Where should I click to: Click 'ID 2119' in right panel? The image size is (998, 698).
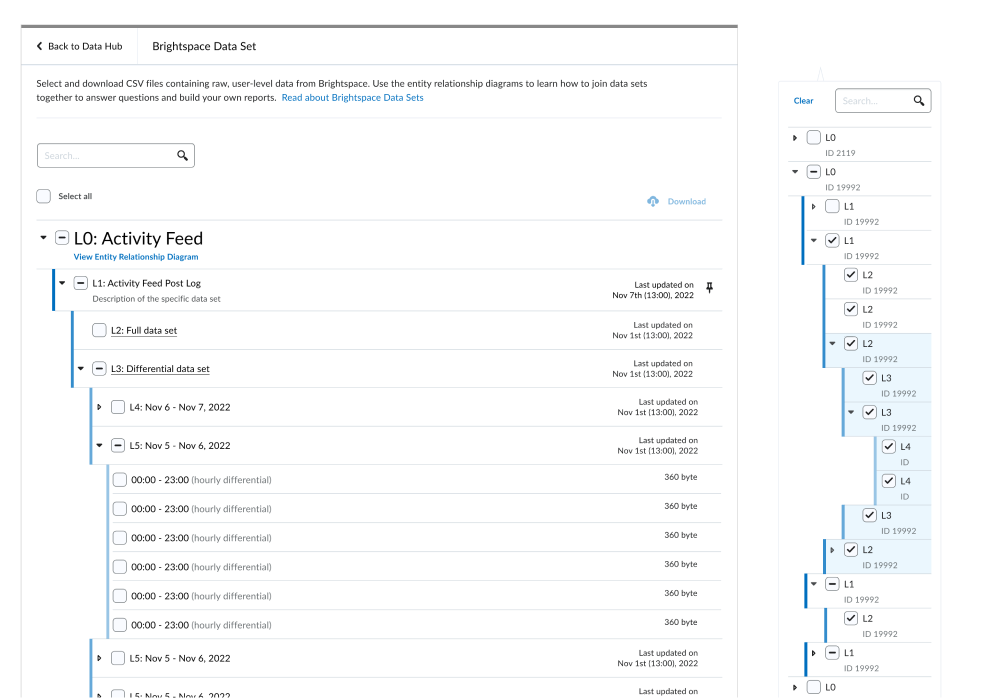[840, 153]
